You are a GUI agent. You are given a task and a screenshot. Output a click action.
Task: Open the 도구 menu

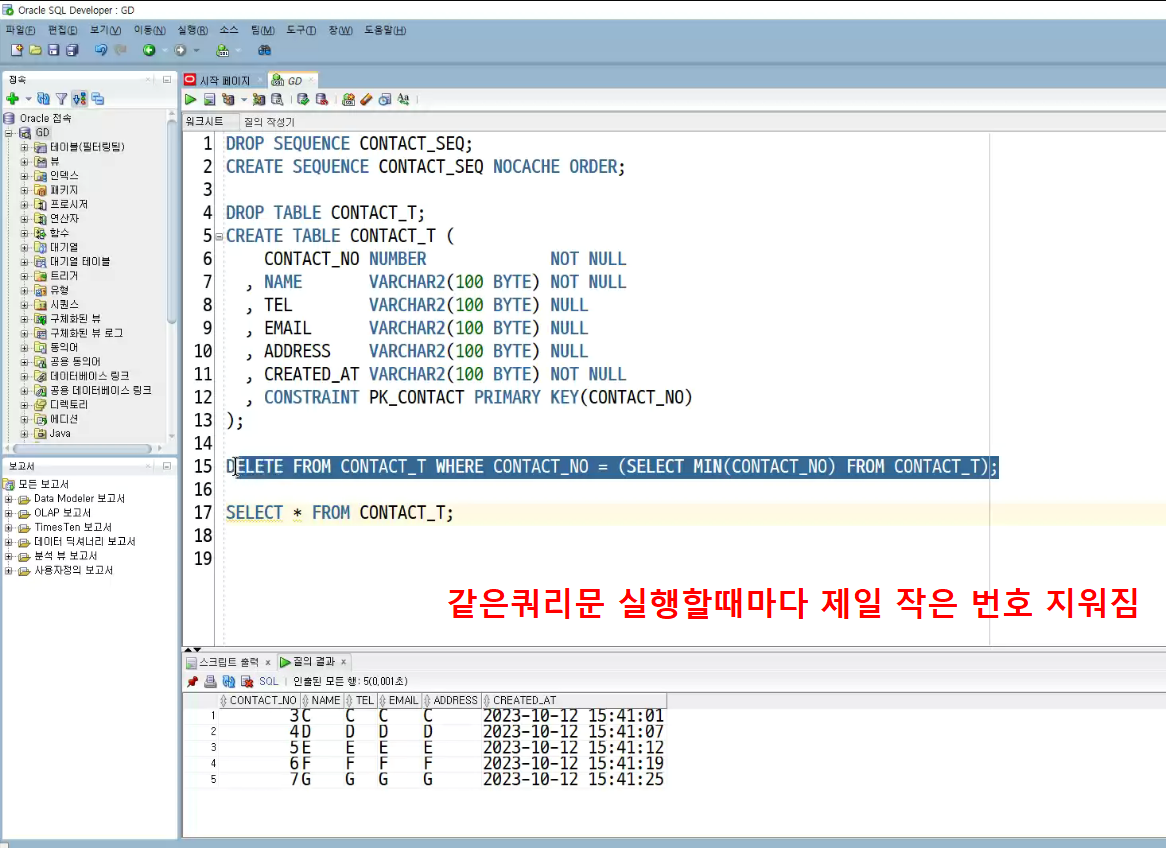[301, 30]
